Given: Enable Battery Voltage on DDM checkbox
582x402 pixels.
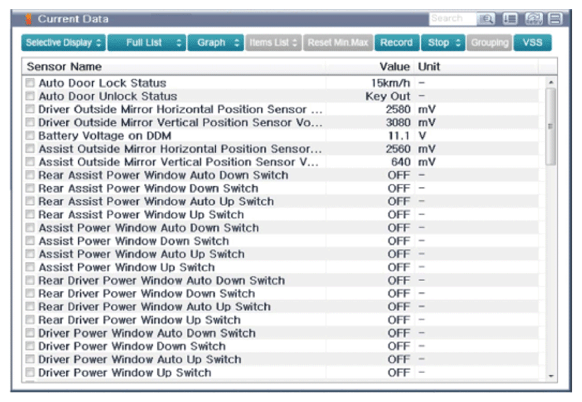Looking at the screenshot, I should pos(30,135).
